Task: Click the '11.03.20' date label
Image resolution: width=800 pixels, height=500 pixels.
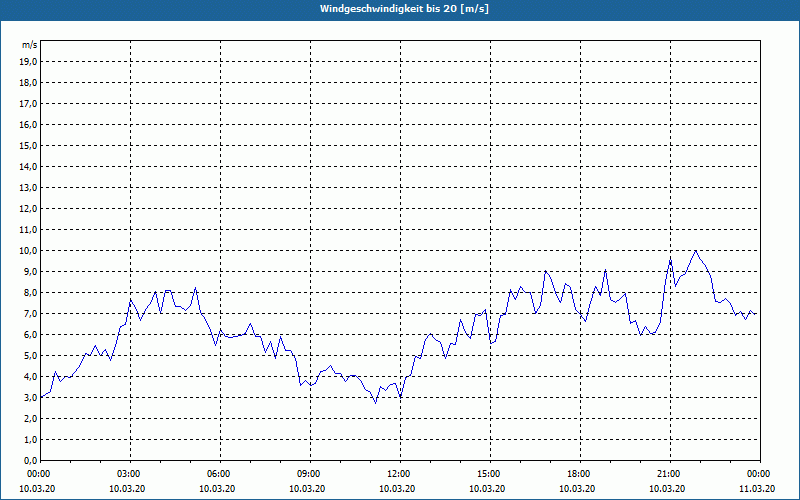Action: click(x=757, y=488)
